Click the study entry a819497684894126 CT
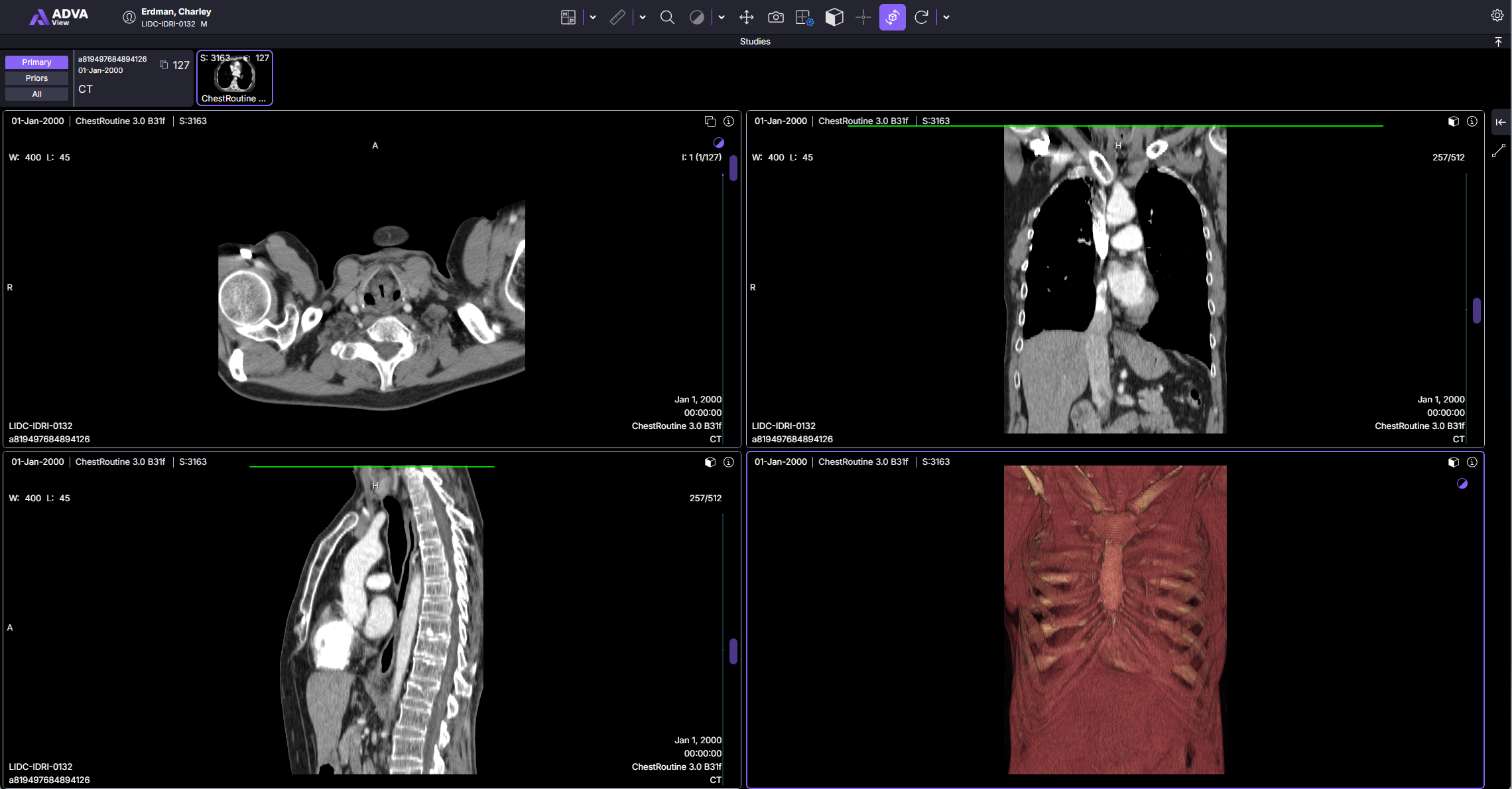This screenshot has height=789, width=1512. (x=133, y=78)
